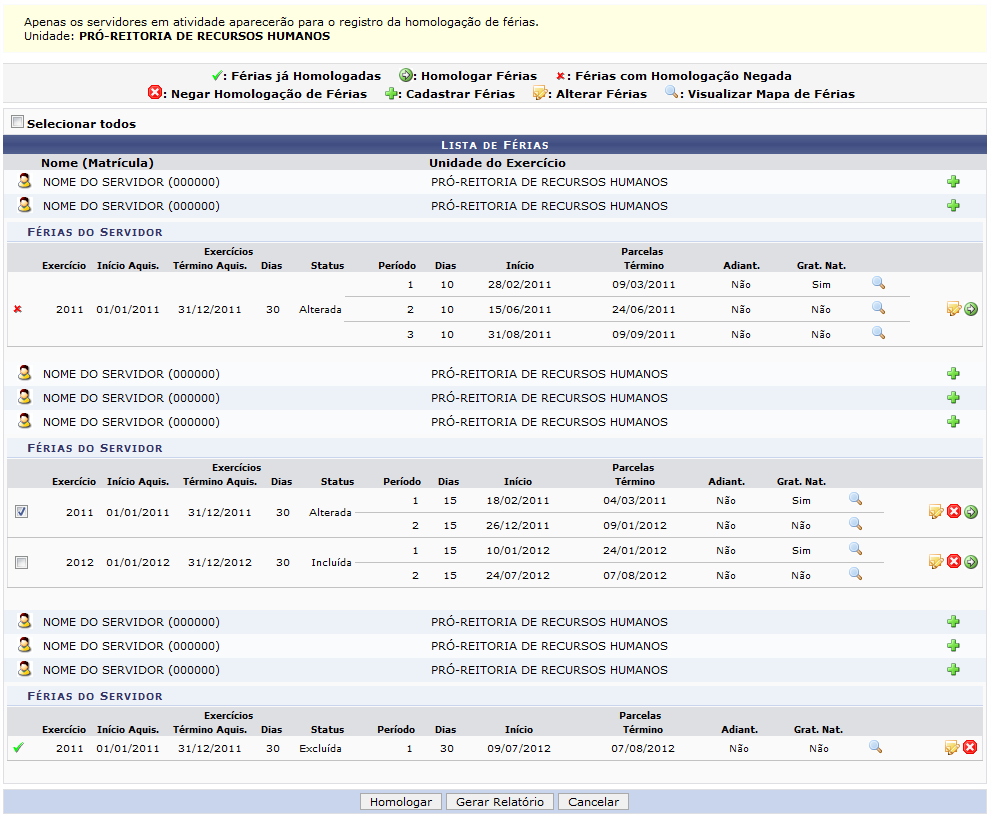The image size is (995, 819).
Task: Open magnifier for period starting 24/07/2012
Action: pos(855,574)
